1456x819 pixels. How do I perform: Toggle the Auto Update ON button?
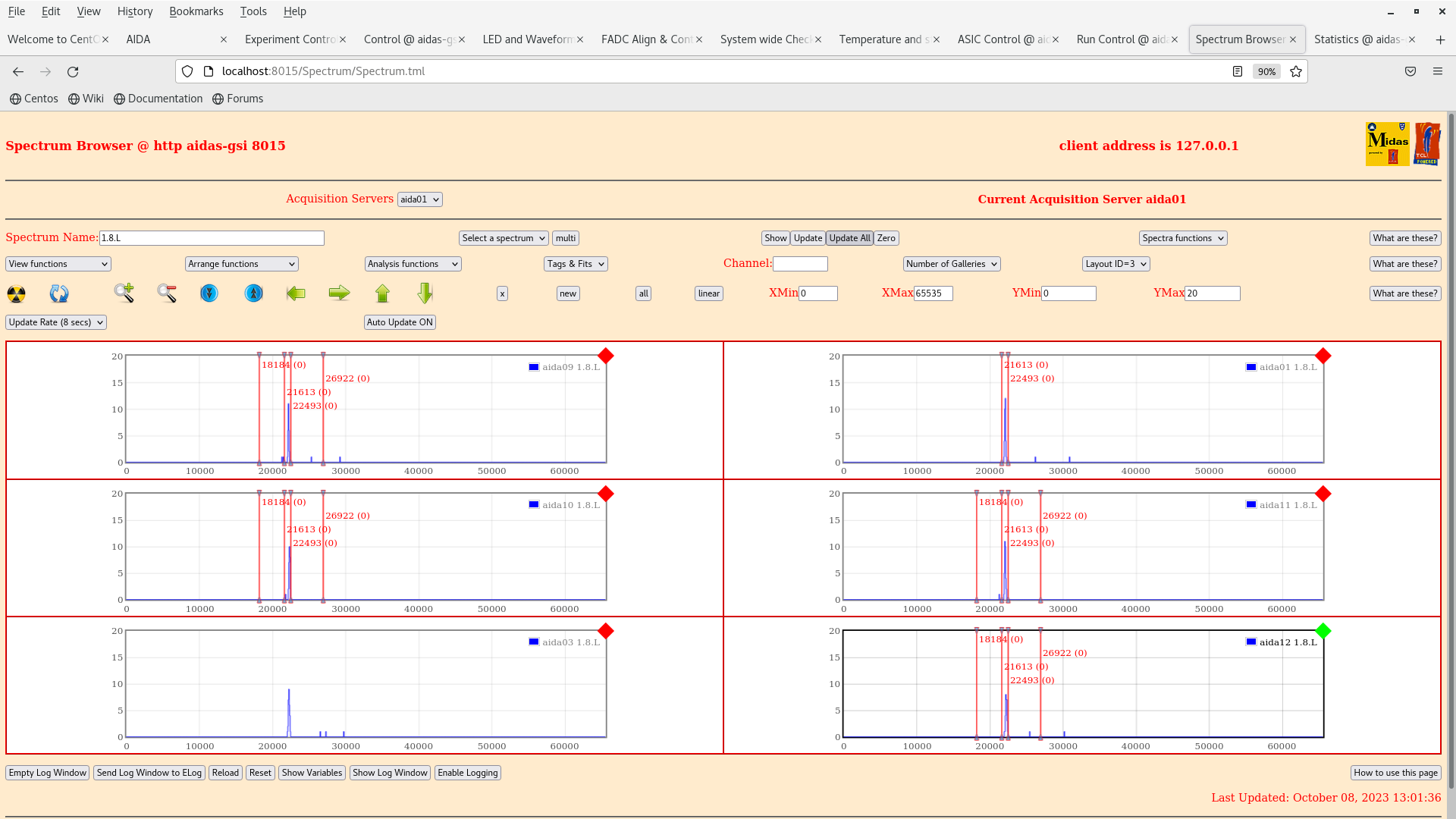point(400,322)
